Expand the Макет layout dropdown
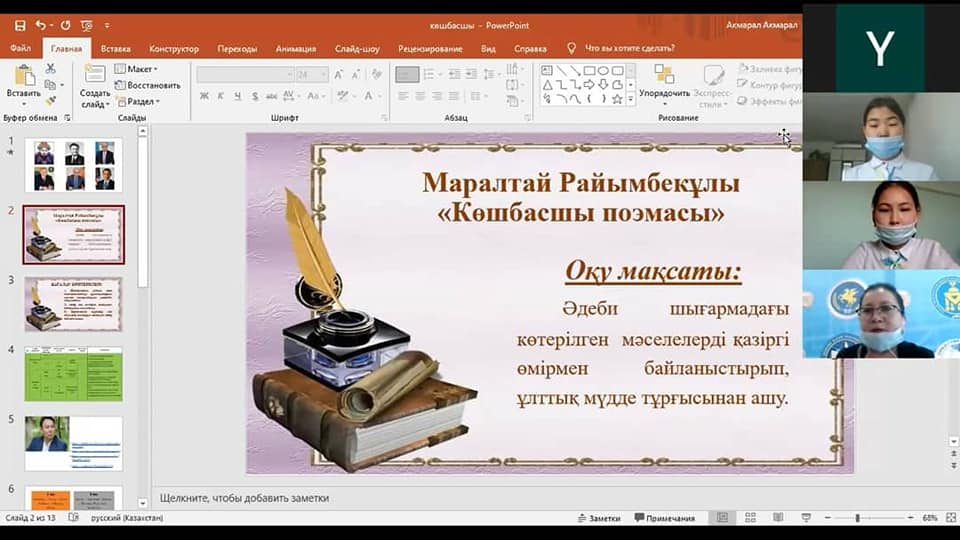This screenshot has height=540, width=960. (135, 69)
